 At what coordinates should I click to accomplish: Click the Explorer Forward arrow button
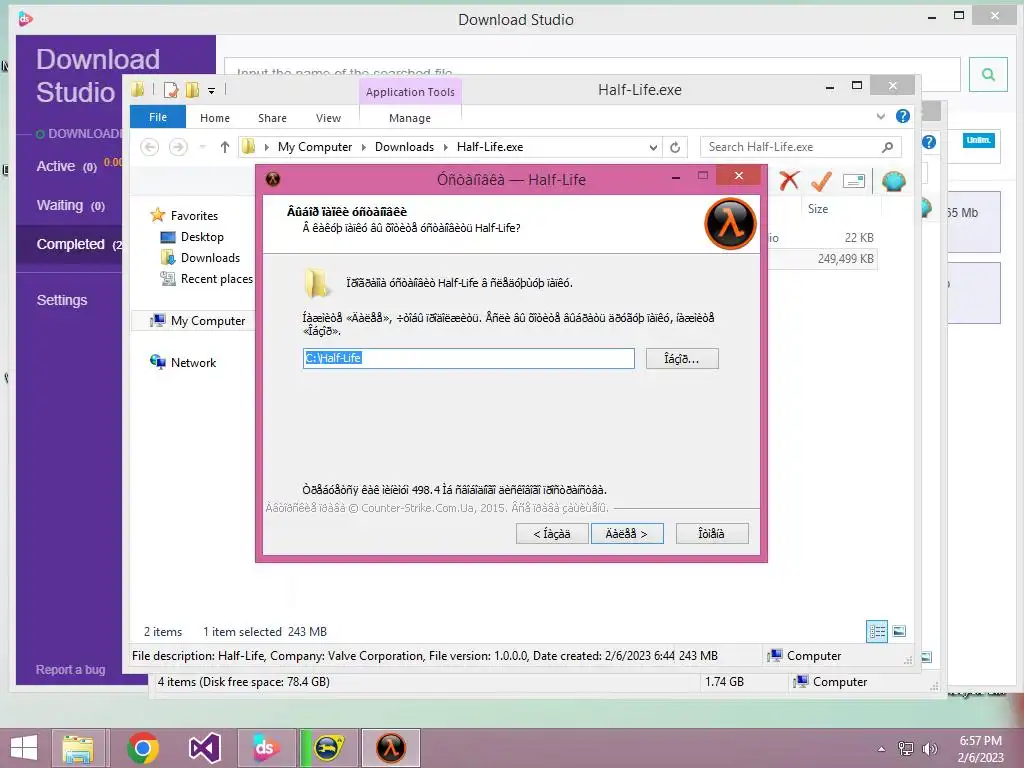tap(178, 147)
